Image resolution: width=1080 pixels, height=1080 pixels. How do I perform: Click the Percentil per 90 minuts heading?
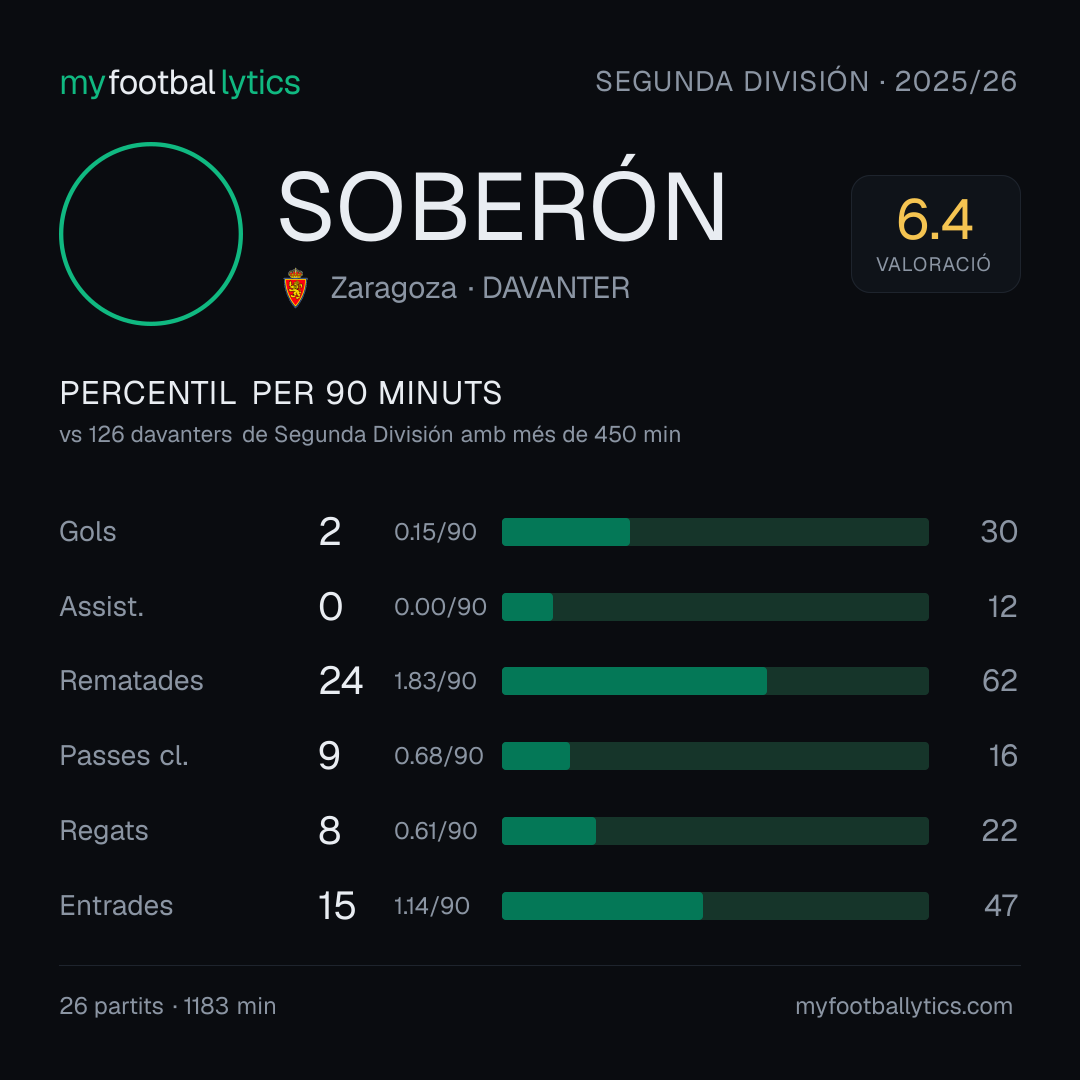(280, 393)
